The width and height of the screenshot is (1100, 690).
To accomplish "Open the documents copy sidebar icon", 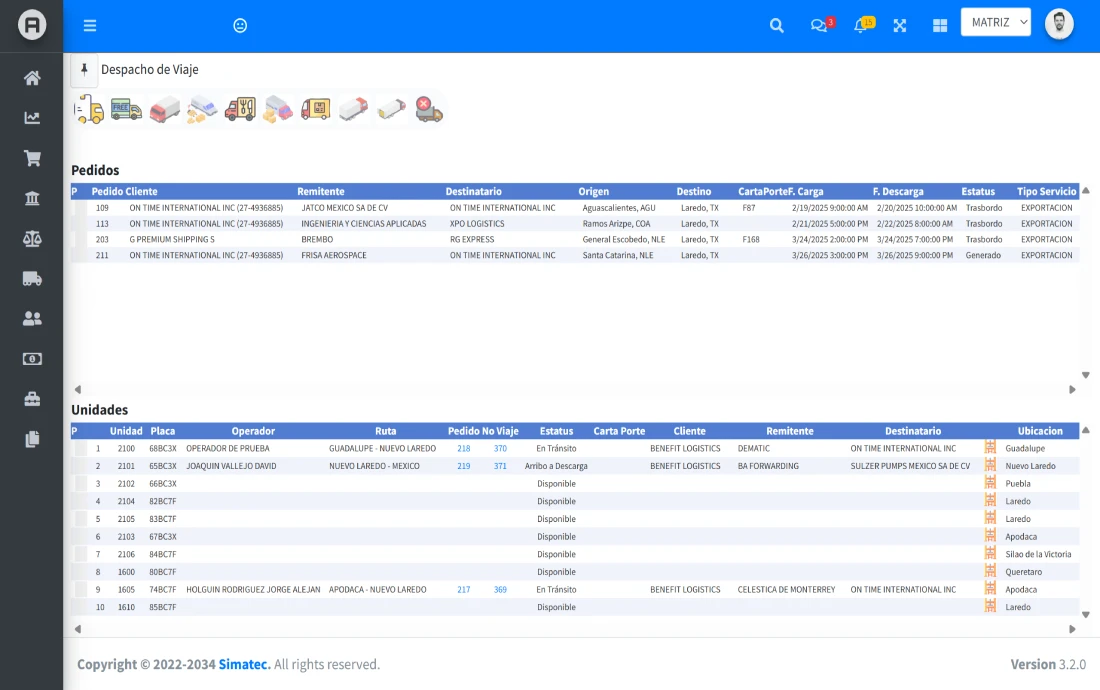I will 32,440.
